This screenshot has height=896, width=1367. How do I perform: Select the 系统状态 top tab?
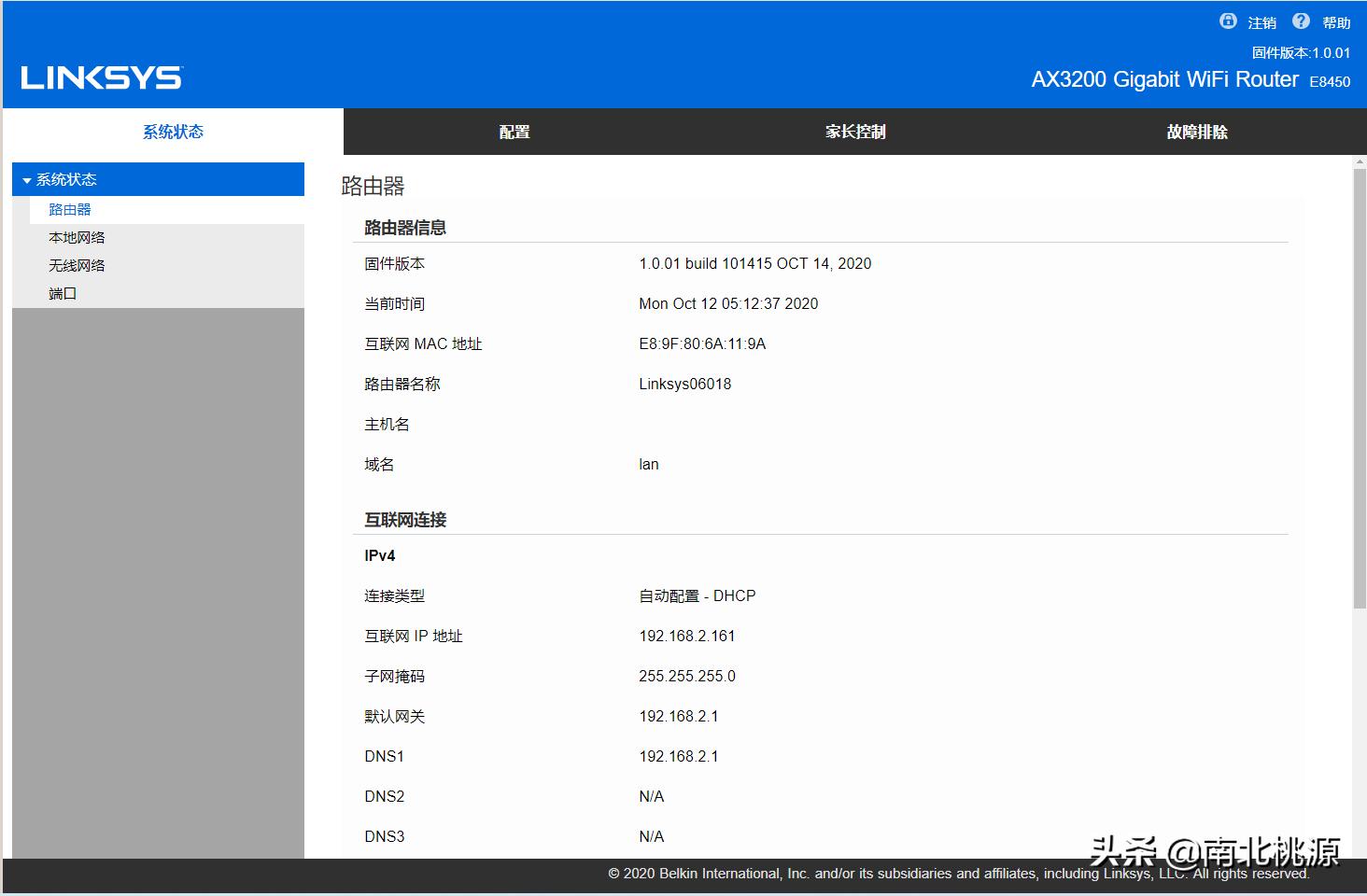point(172,132)
